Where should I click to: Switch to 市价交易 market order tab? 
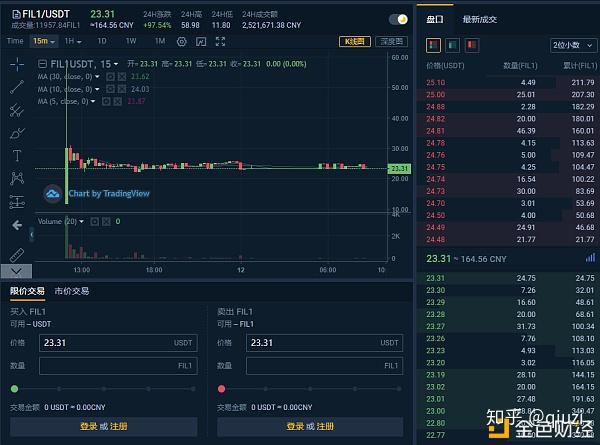coord(72,291)
